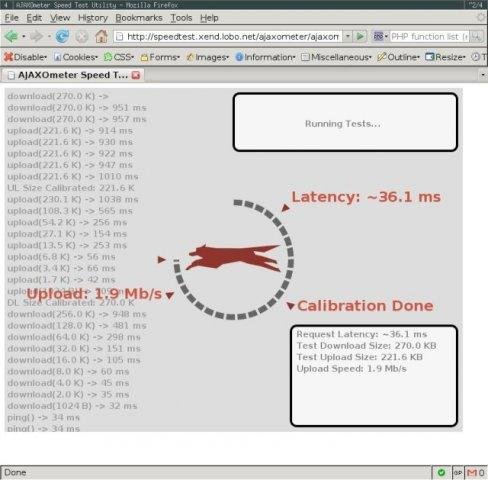Open the Information web developer menu
The height and width of the screenshot is (480, 488).
tap(265, 57)
